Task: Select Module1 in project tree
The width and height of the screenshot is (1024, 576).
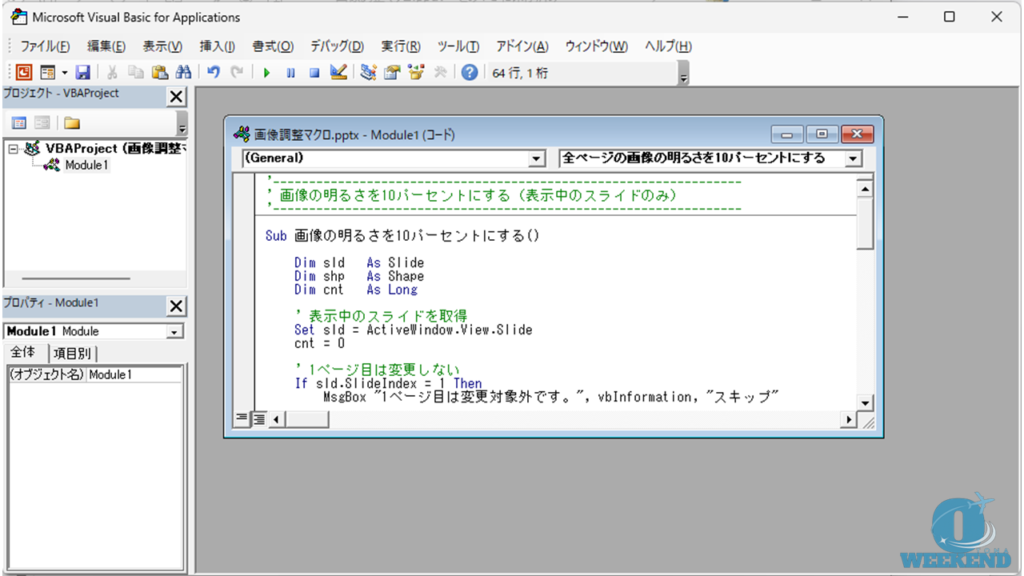Action: click(86, 165)
